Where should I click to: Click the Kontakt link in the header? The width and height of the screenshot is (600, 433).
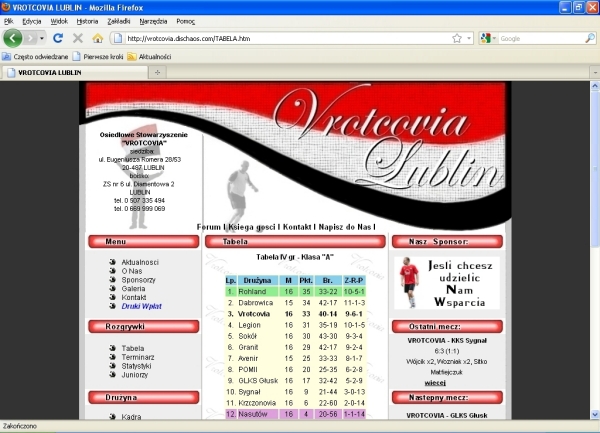pyautogui.click(x=297, y=227)
